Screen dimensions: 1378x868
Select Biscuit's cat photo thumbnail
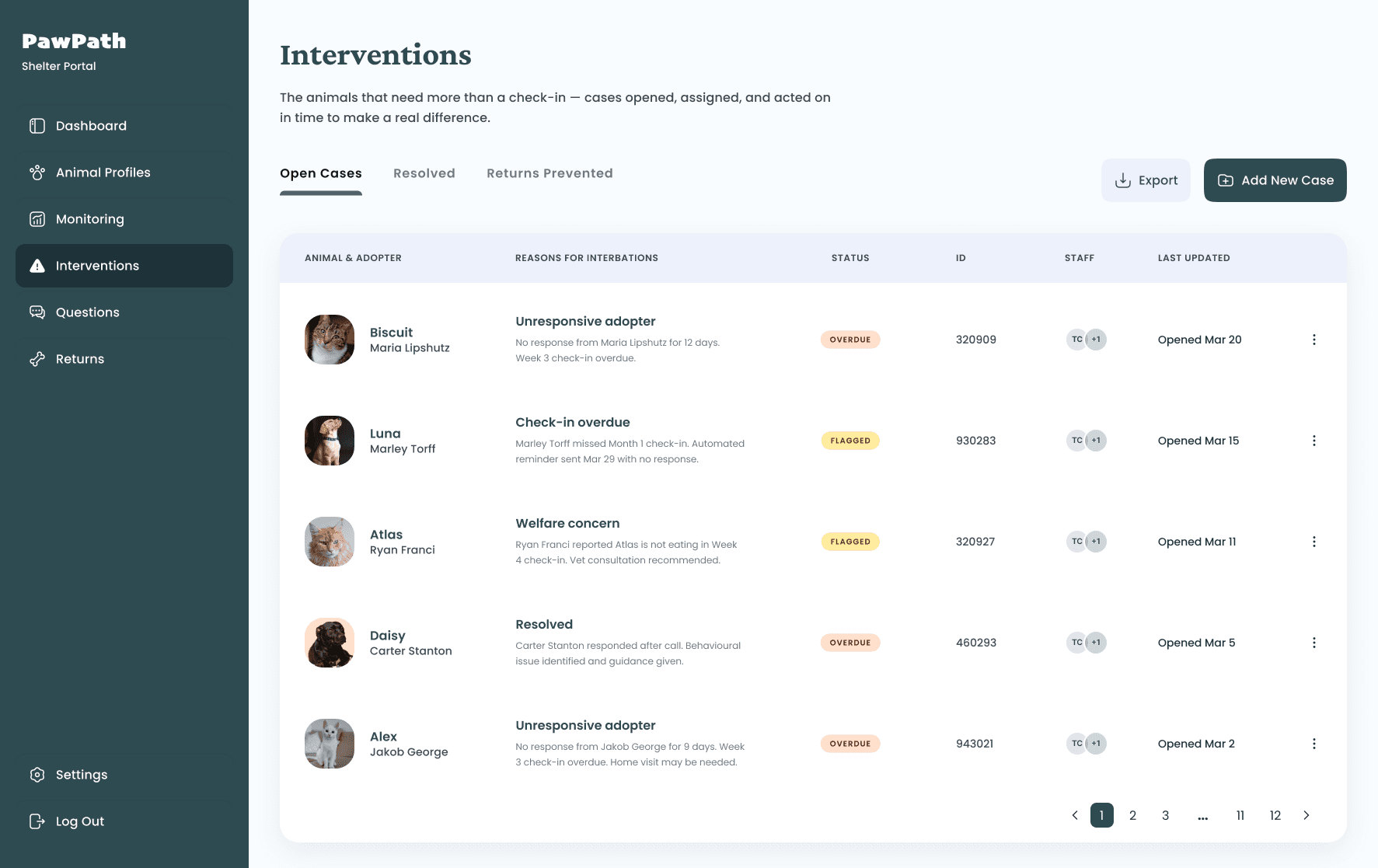point(330,340)
